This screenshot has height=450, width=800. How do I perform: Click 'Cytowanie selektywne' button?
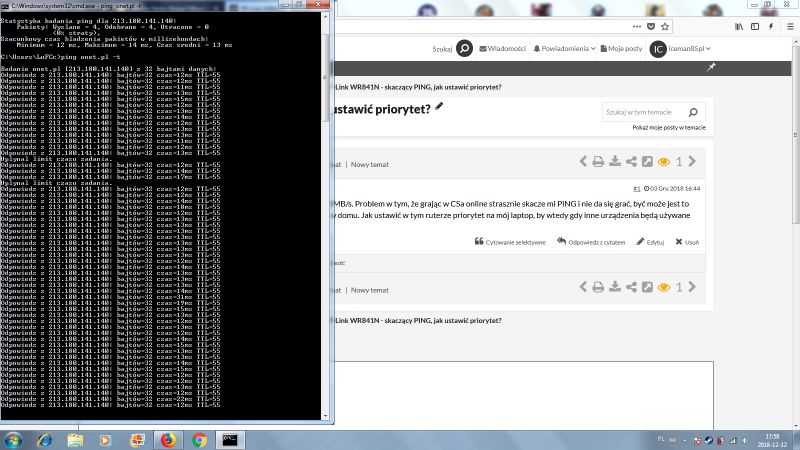pyautogui.click(x=510, y=242)
